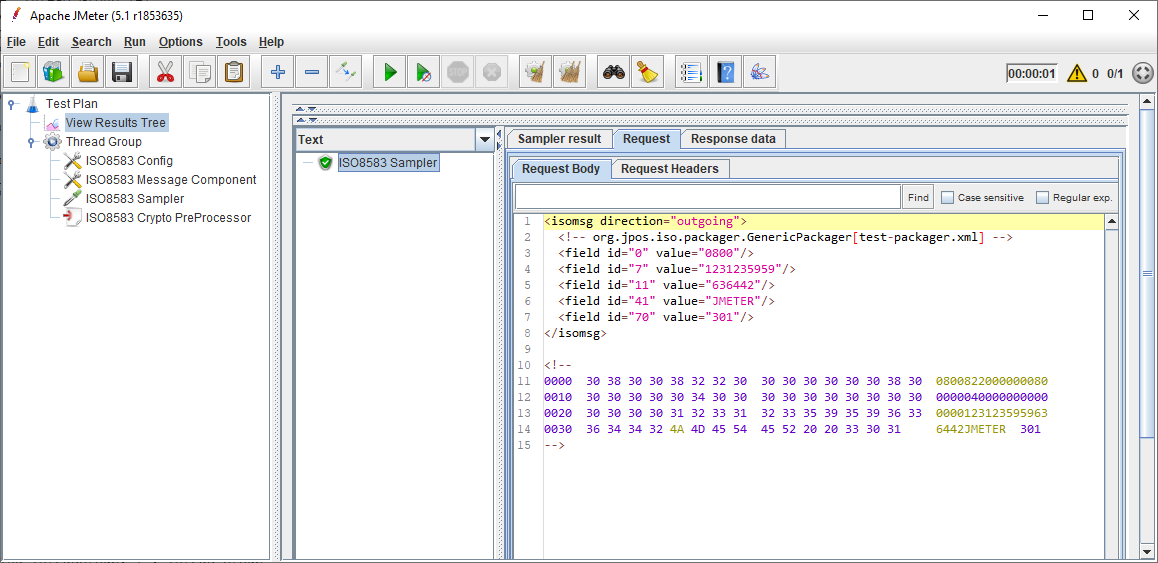This screenshot has width=1158, height=563.
Task: Save the test plan with floppy icon
Action: click(122, 72)
